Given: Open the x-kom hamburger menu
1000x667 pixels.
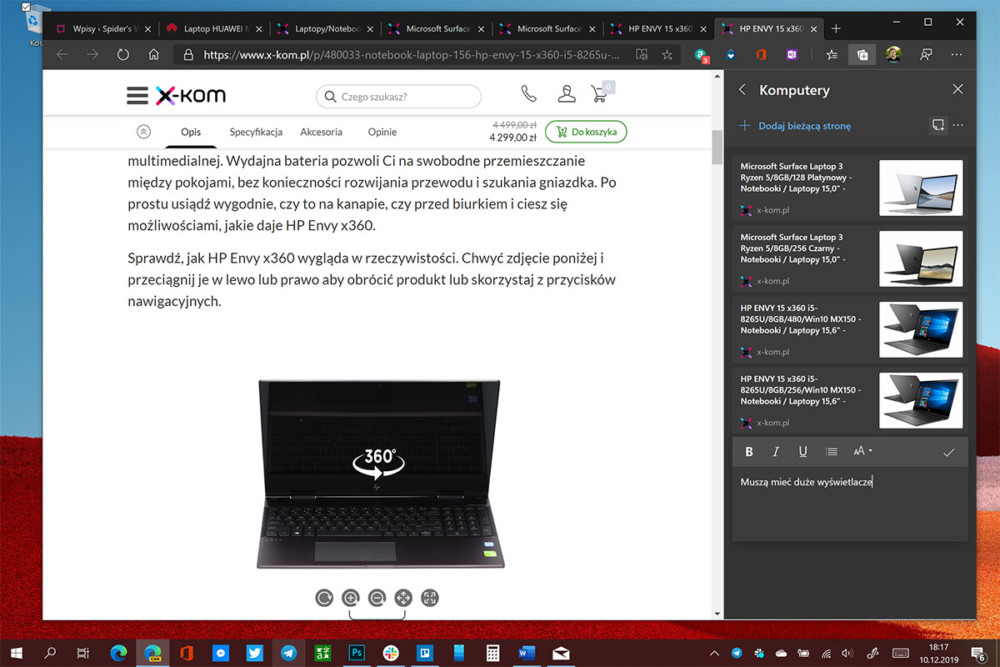Looking at the screenshot, I should (x=137, y=96).
